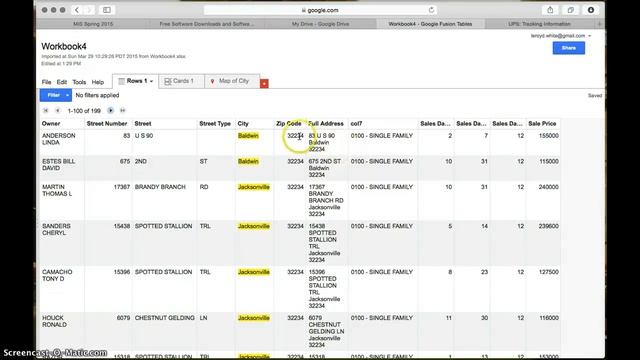The height and width of the screenshot is (360, 640).
Task: Click sale price 155000
Action: tap(549, 136)
